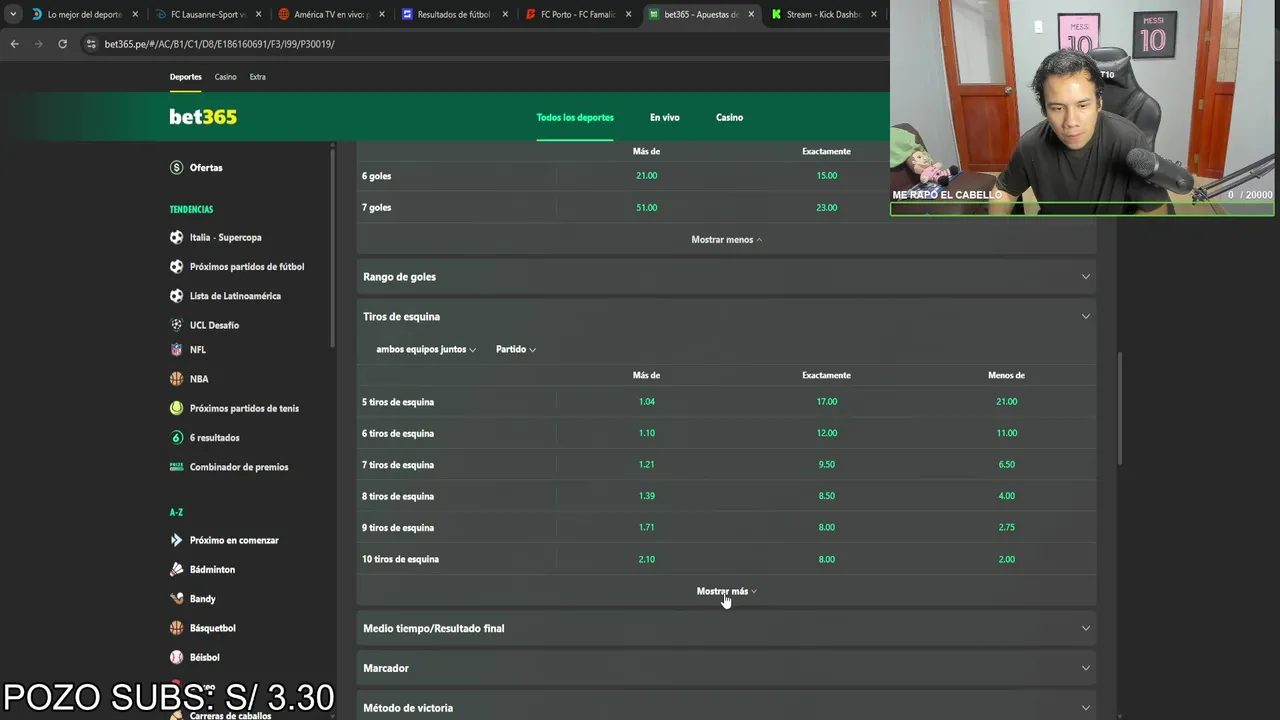This screenshot has width=1280, height=720.
Task: Click the Bádminton shuttlecock icon
Action: point(177,569)
